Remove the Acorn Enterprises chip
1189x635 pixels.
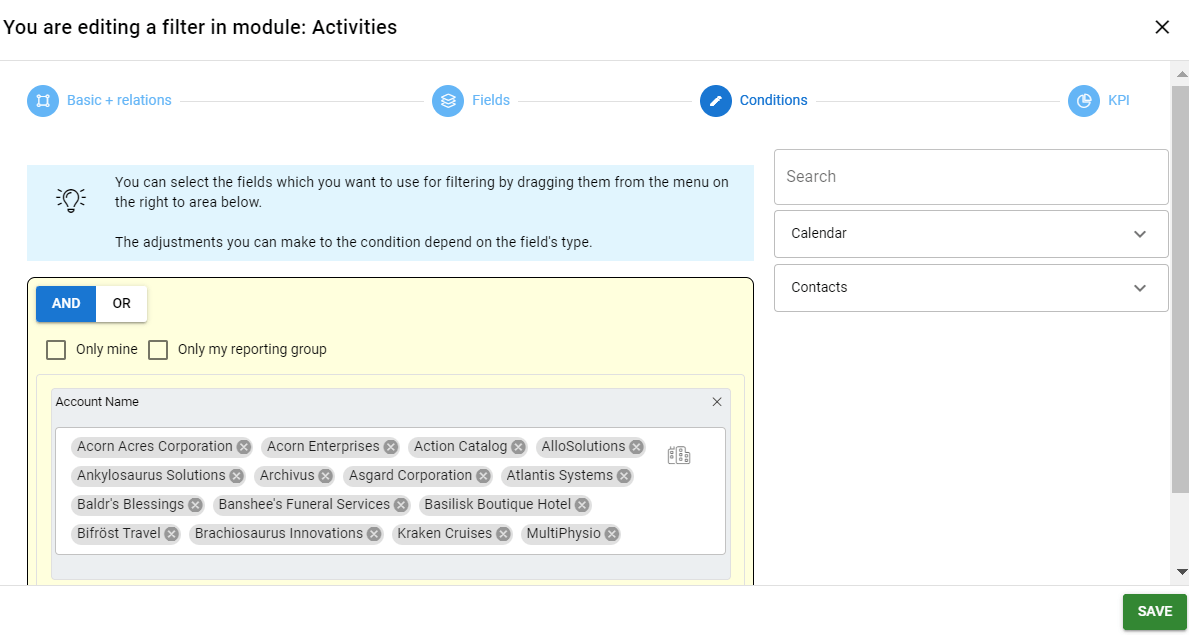point(390,446)
